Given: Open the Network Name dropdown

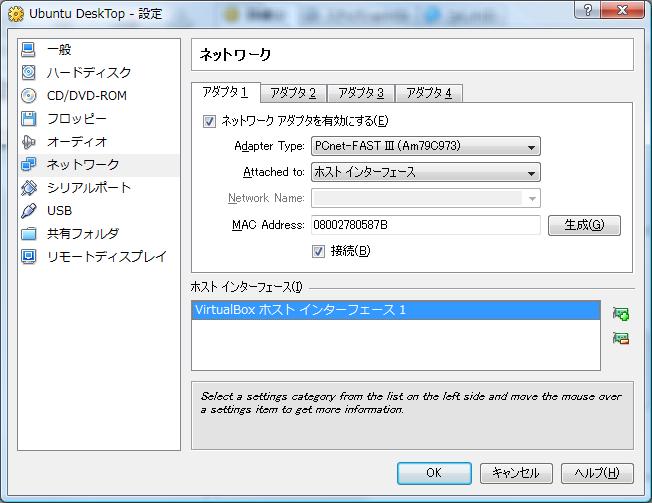Looking at the screenshot, I should click(426, 198).
